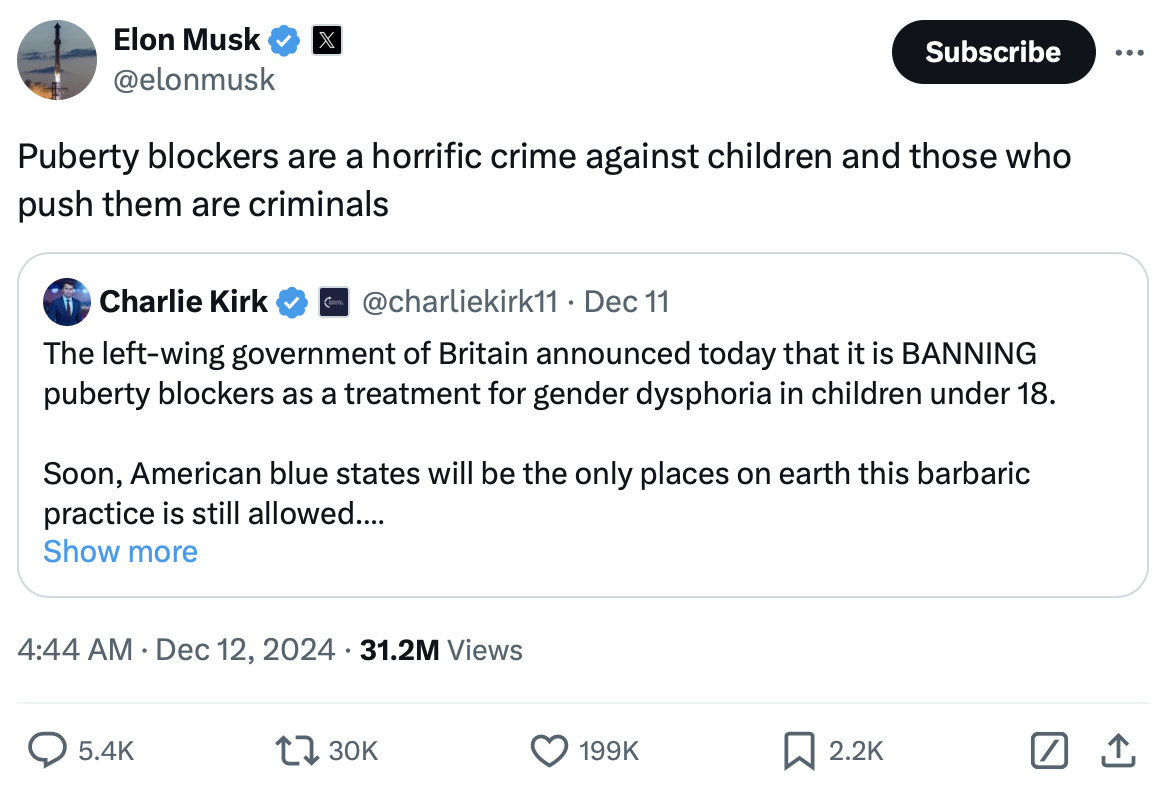
Task: Click the @elonmusk handle
Action: click(194, 79)
